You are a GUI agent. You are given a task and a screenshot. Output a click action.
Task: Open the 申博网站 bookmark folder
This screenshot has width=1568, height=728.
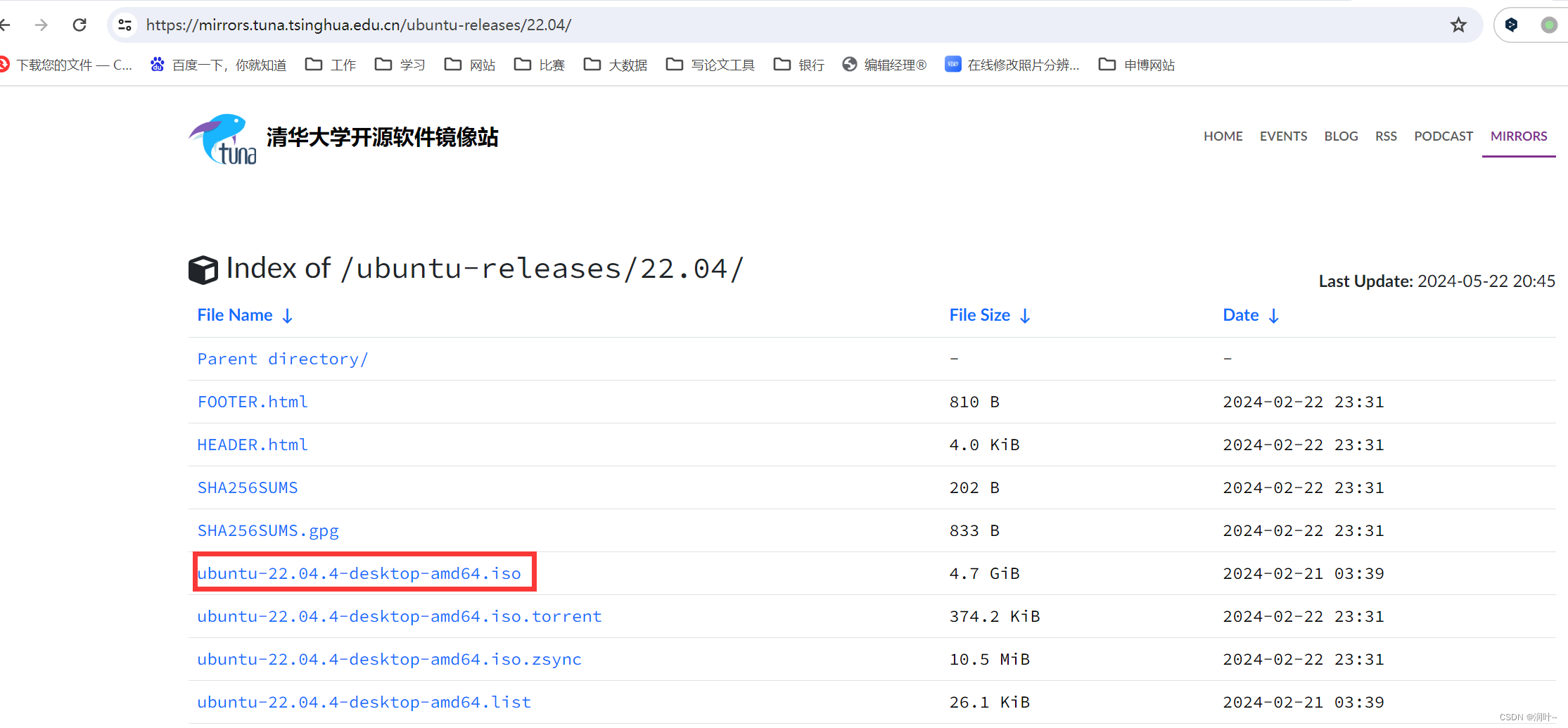pos(1136,65)
